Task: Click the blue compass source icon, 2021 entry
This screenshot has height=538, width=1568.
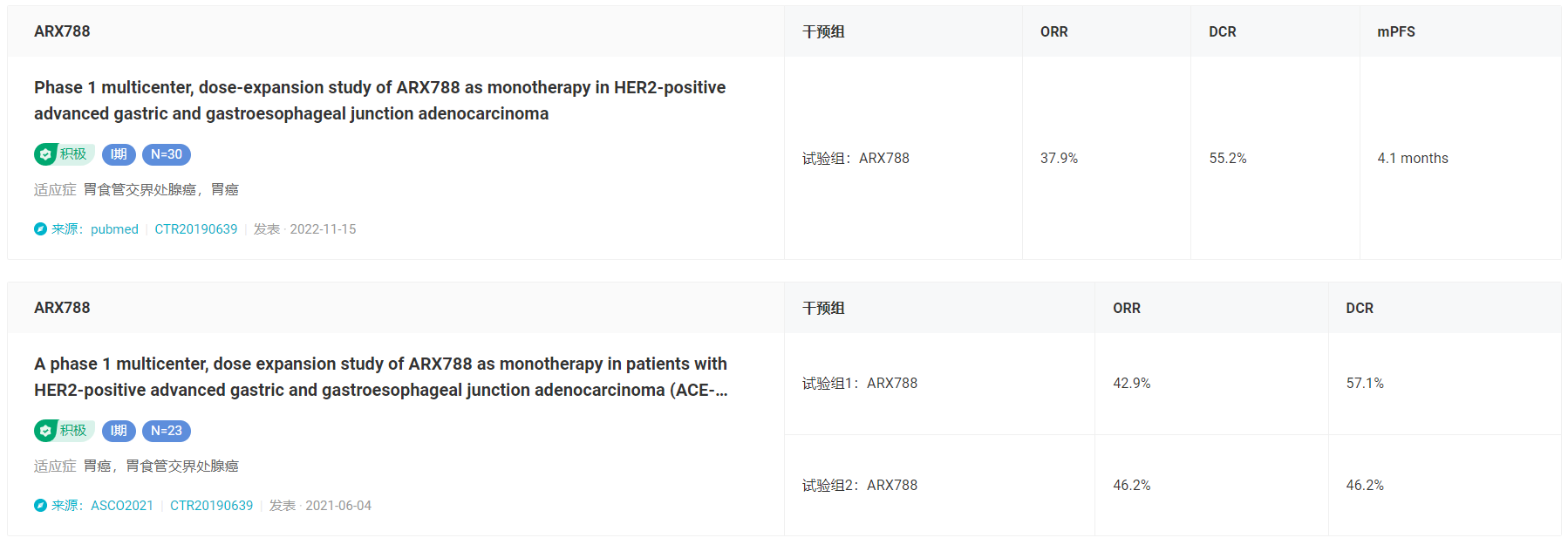Action: click(40, 506)
